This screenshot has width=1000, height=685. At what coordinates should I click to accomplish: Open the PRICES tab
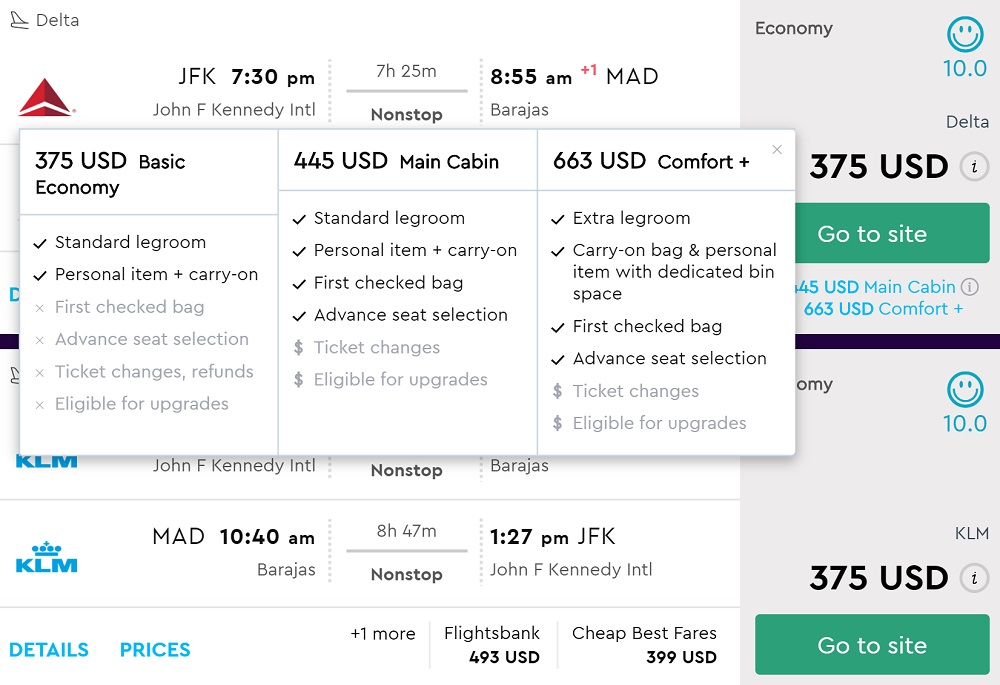coord(155,650)
